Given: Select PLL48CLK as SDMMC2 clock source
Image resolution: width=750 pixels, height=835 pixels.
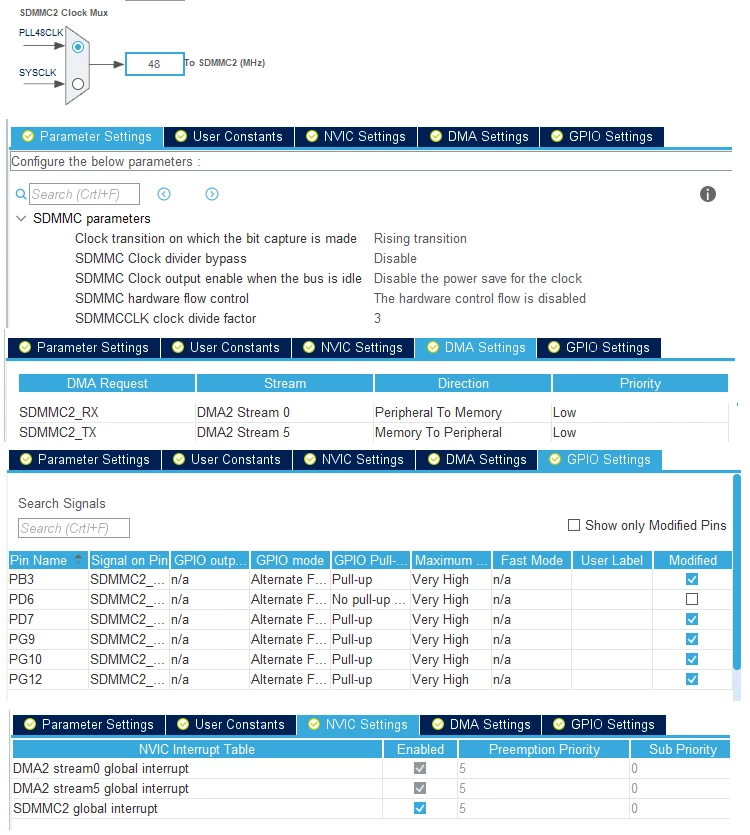Looking at the screenshot, I should [x=78, y=47].
